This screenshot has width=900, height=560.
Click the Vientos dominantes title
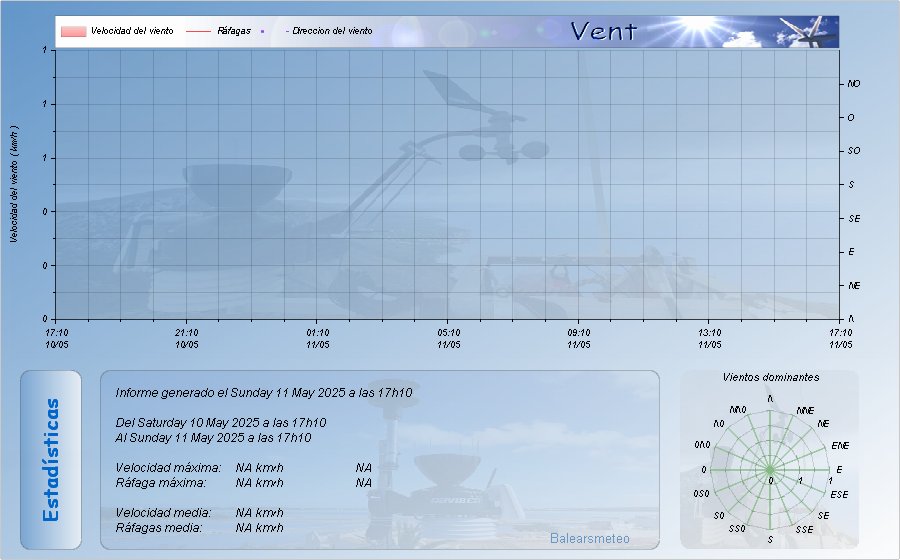pyautogui.click(x=770, y=377)
